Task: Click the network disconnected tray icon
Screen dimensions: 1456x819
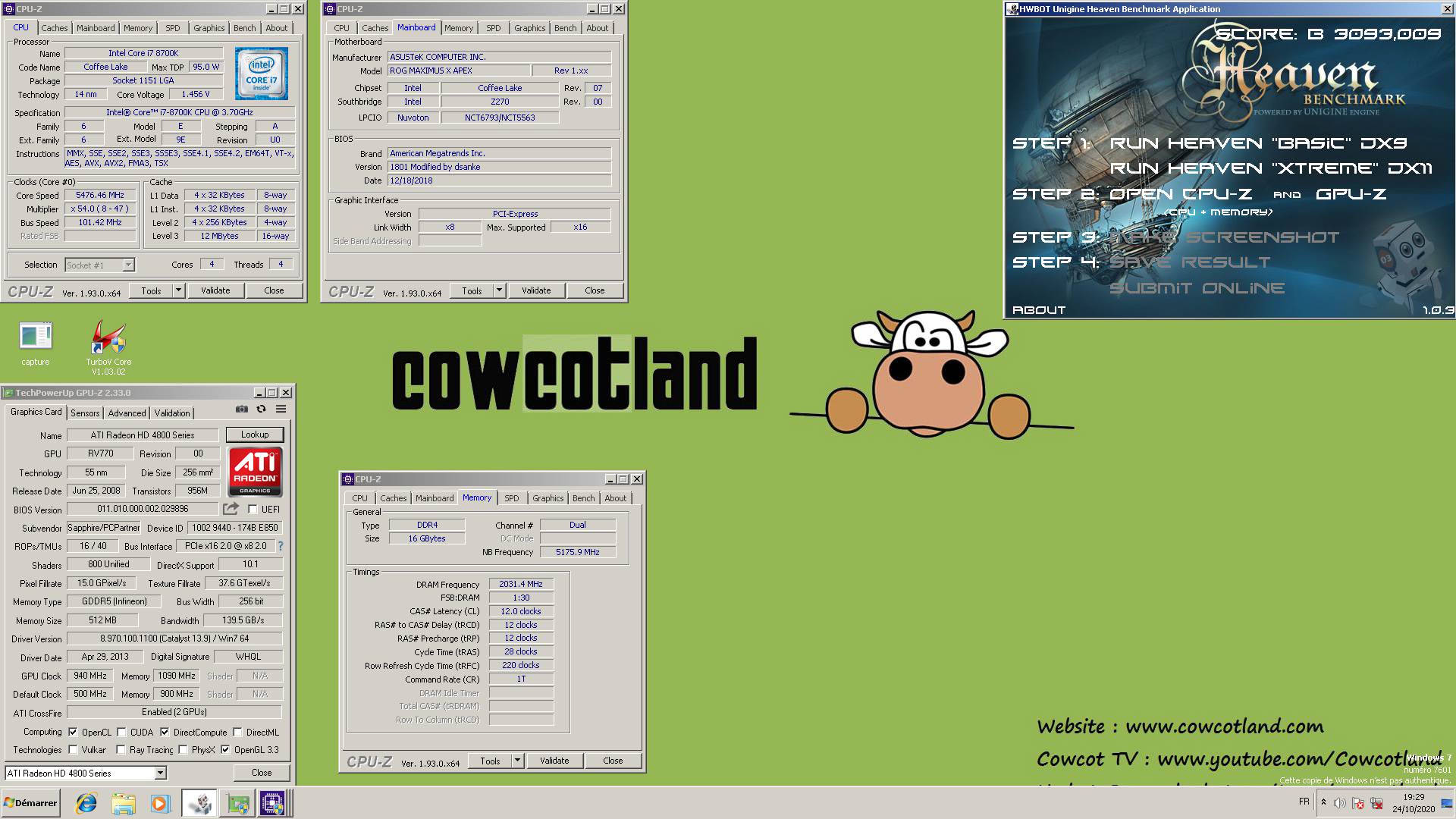Action: coord(1376,803)
